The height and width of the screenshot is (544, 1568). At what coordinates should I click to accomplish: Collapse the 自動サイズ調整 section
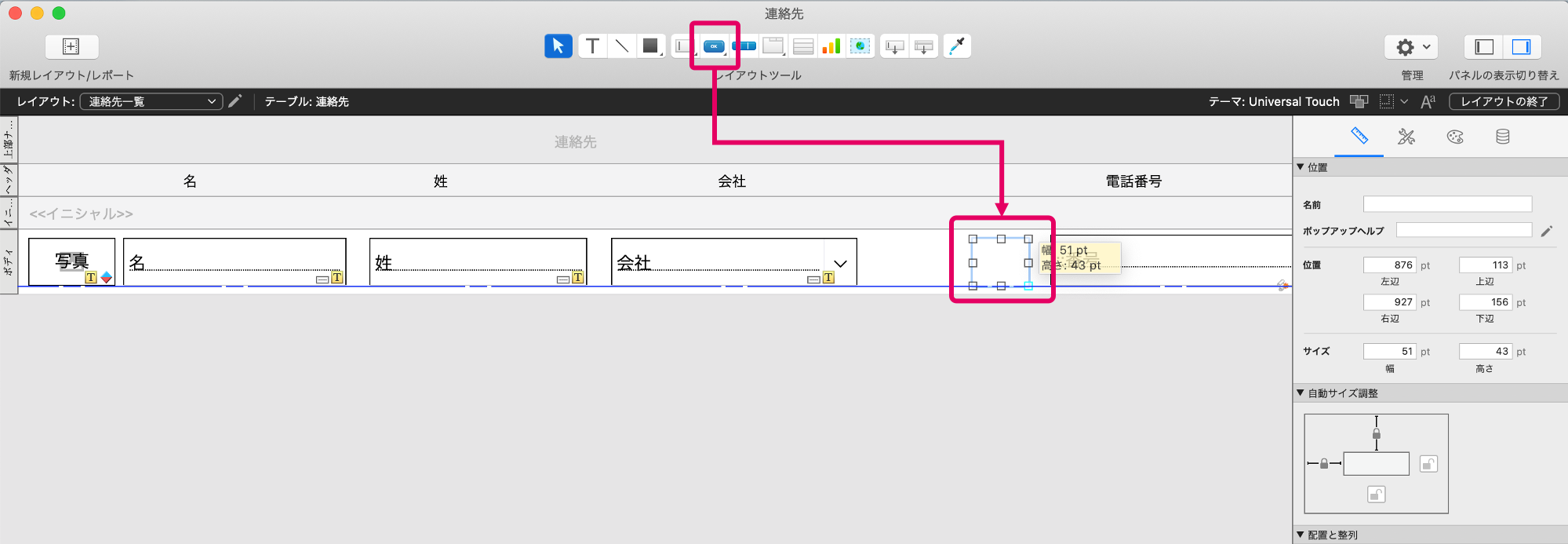coord(1301,392)
